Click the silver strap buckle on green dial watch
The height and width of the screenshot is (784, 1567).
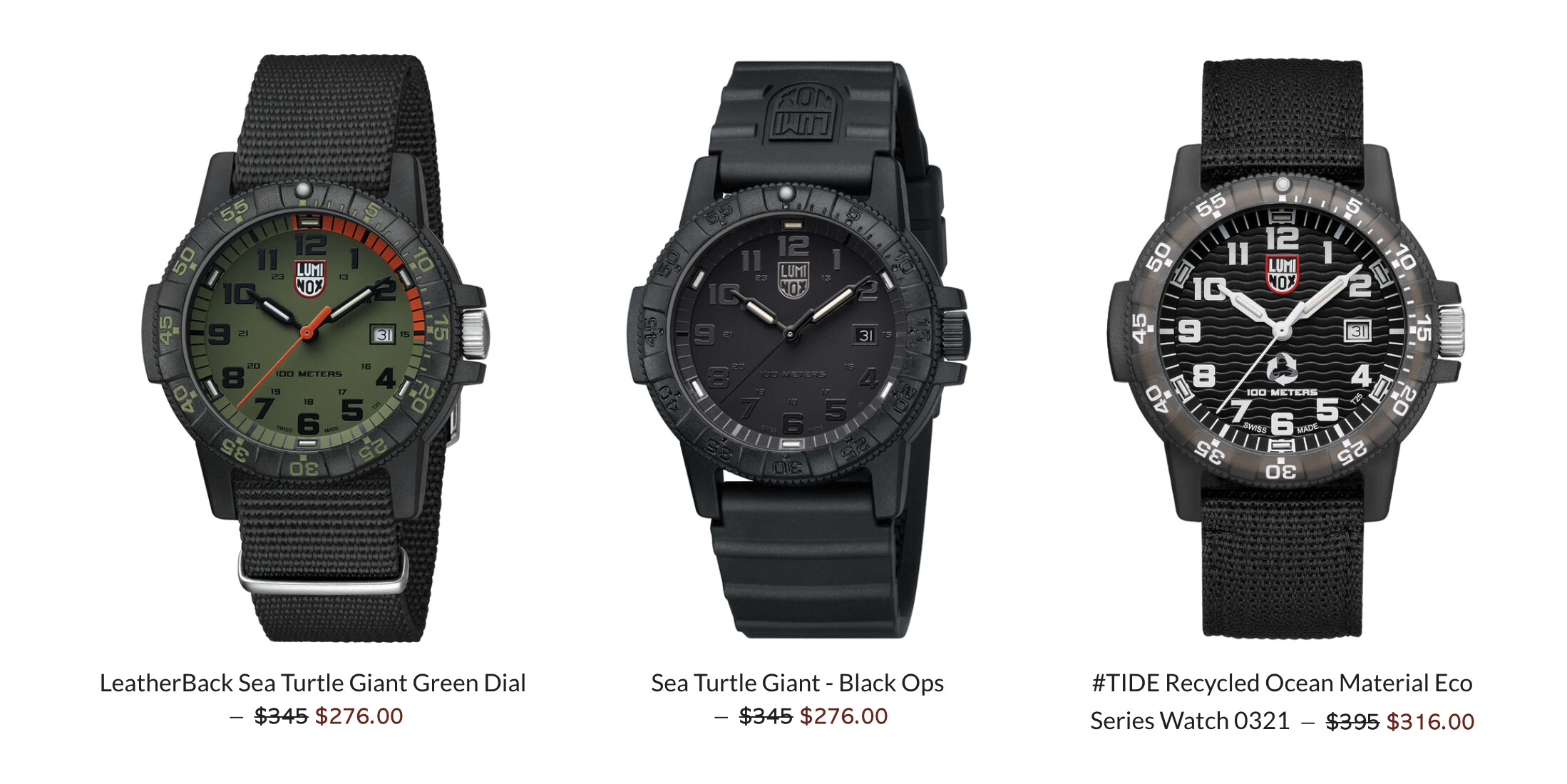(323, 571)
